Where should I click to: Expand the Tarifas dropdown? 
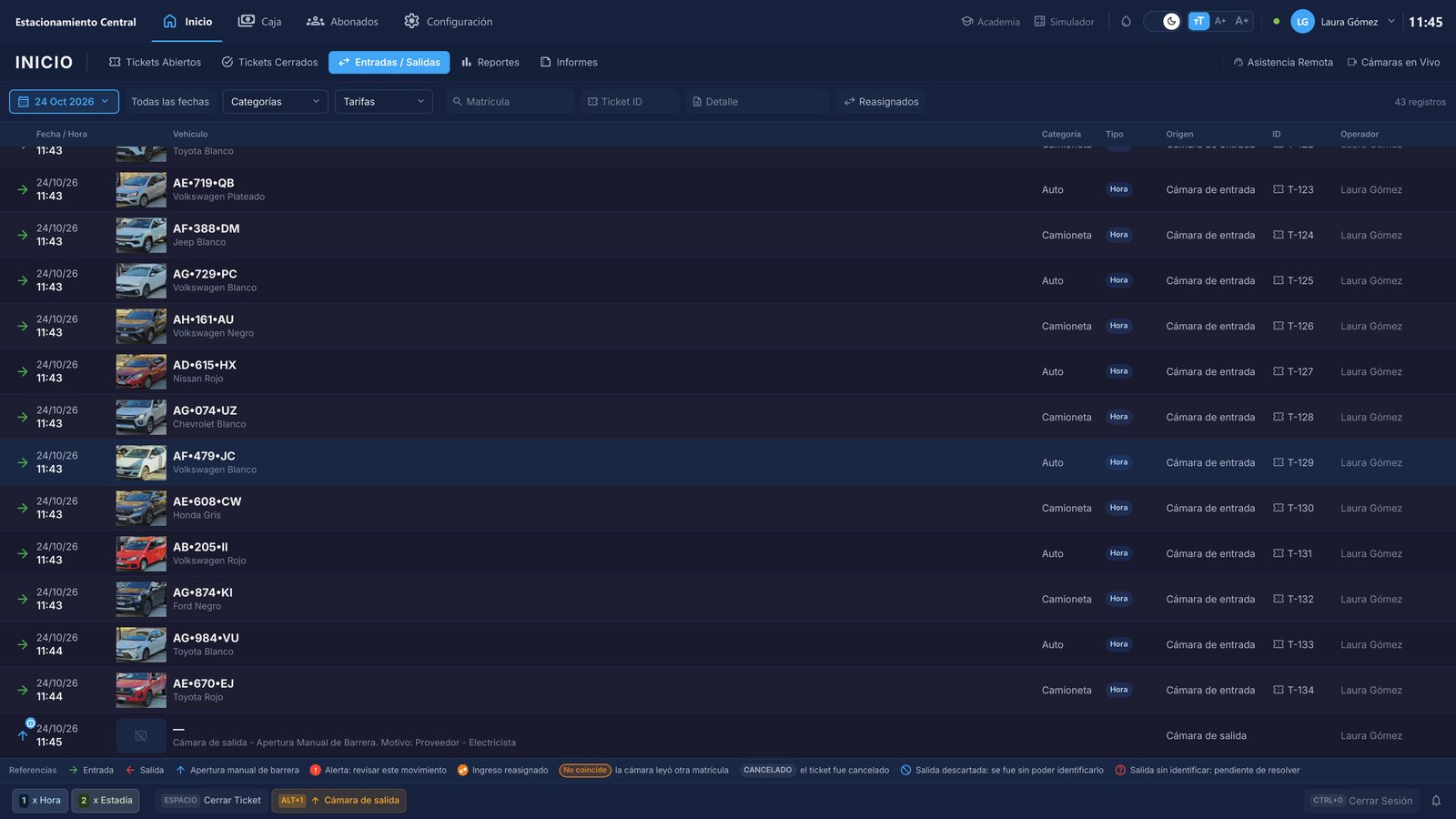pos(384,101)
